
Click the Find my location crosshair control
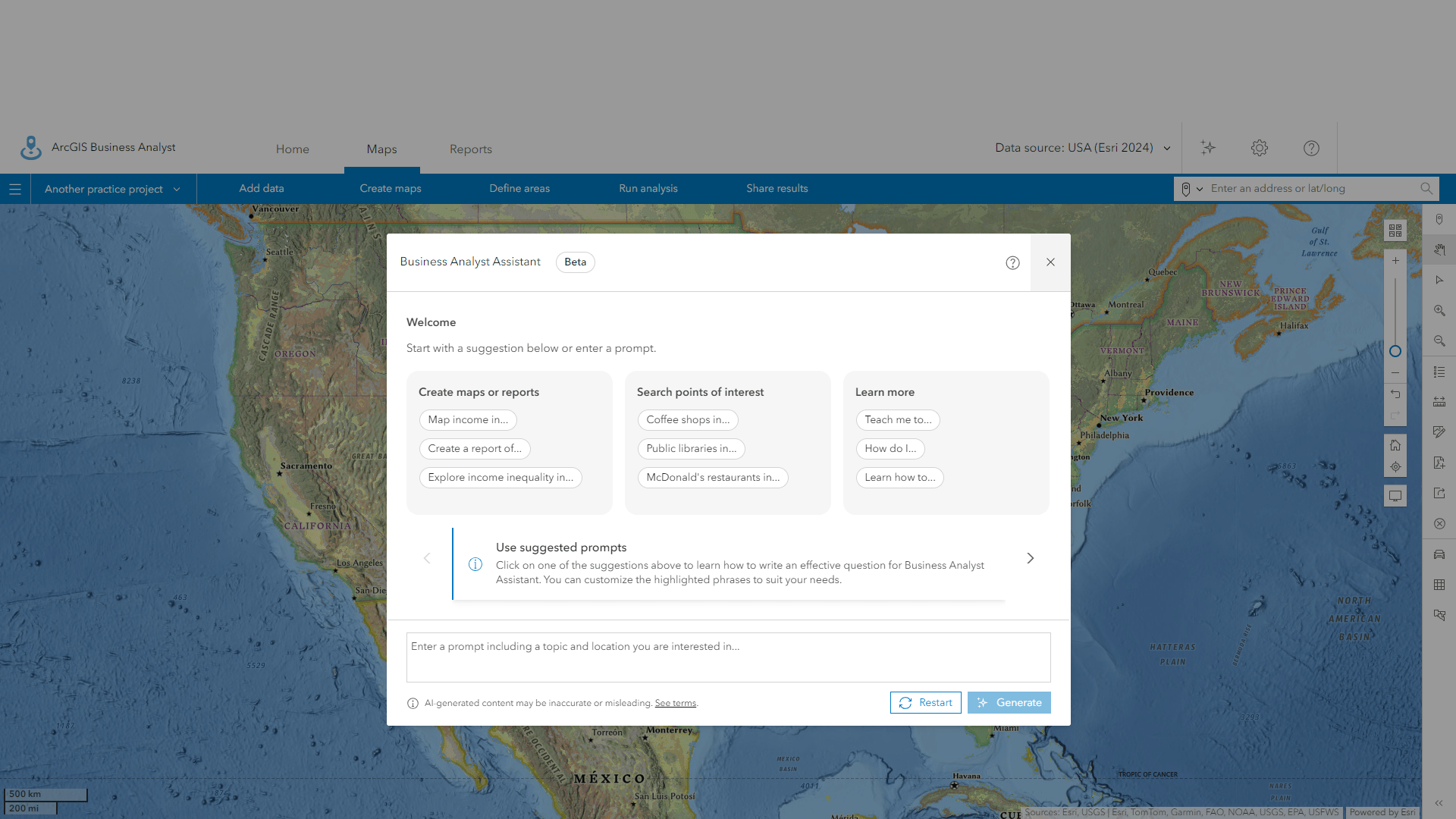1395,467
